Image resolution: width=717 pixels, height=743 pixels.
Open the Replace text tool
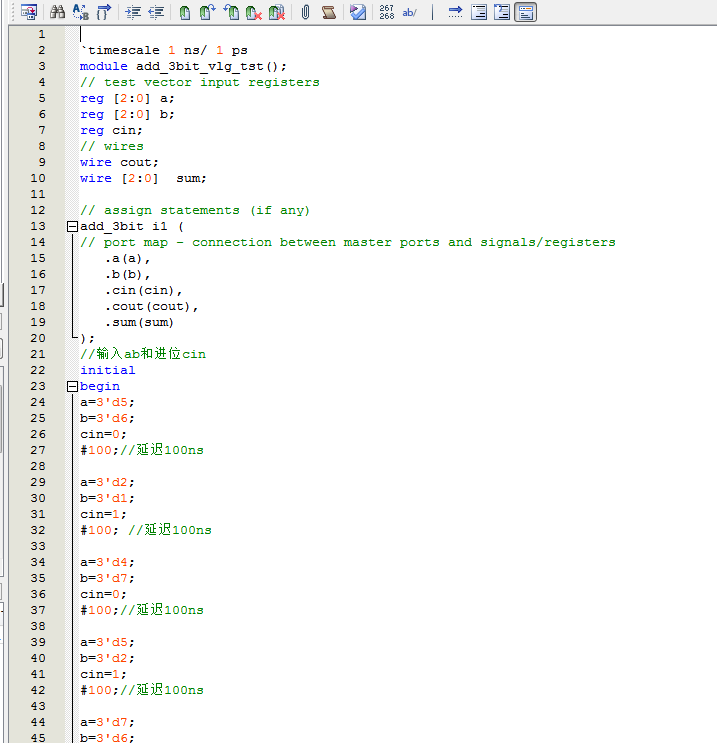coord(81,12)
